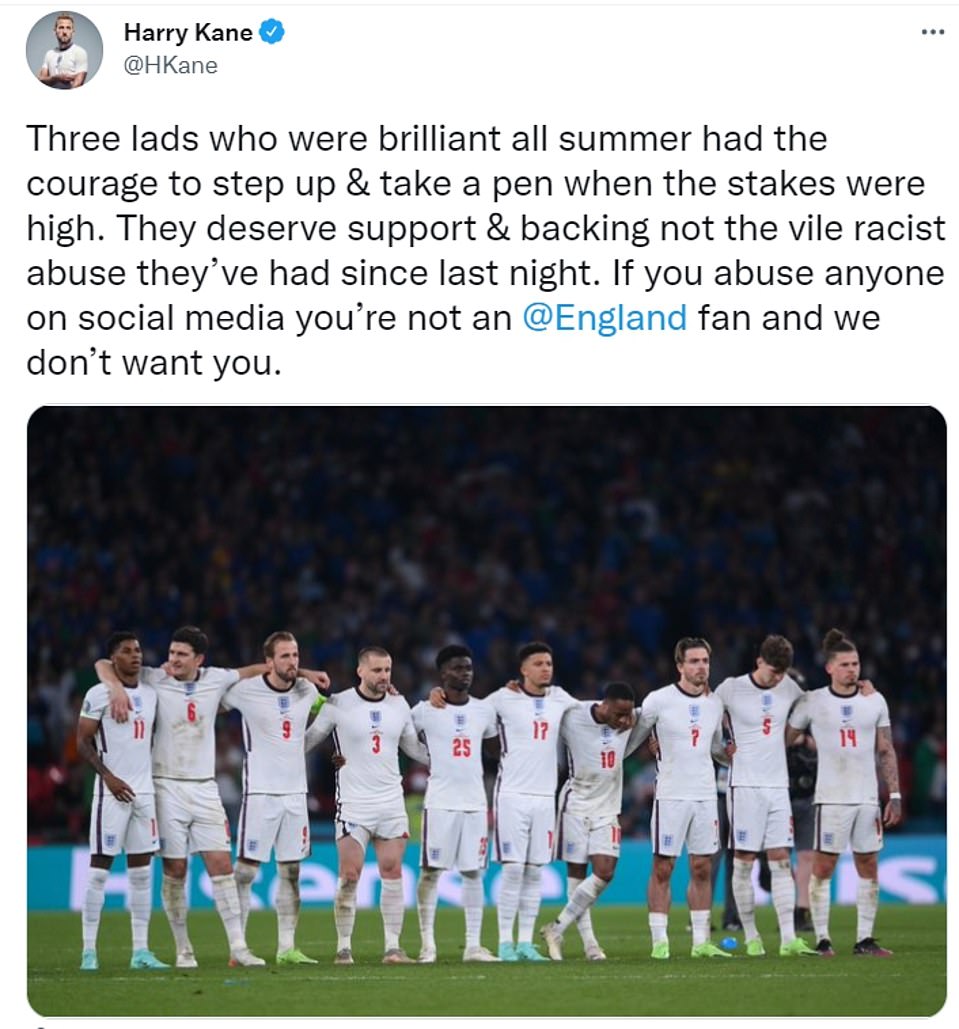Open the three-dot more options menu
Viewport: 959px width, 1029px height.
[933, 31]
